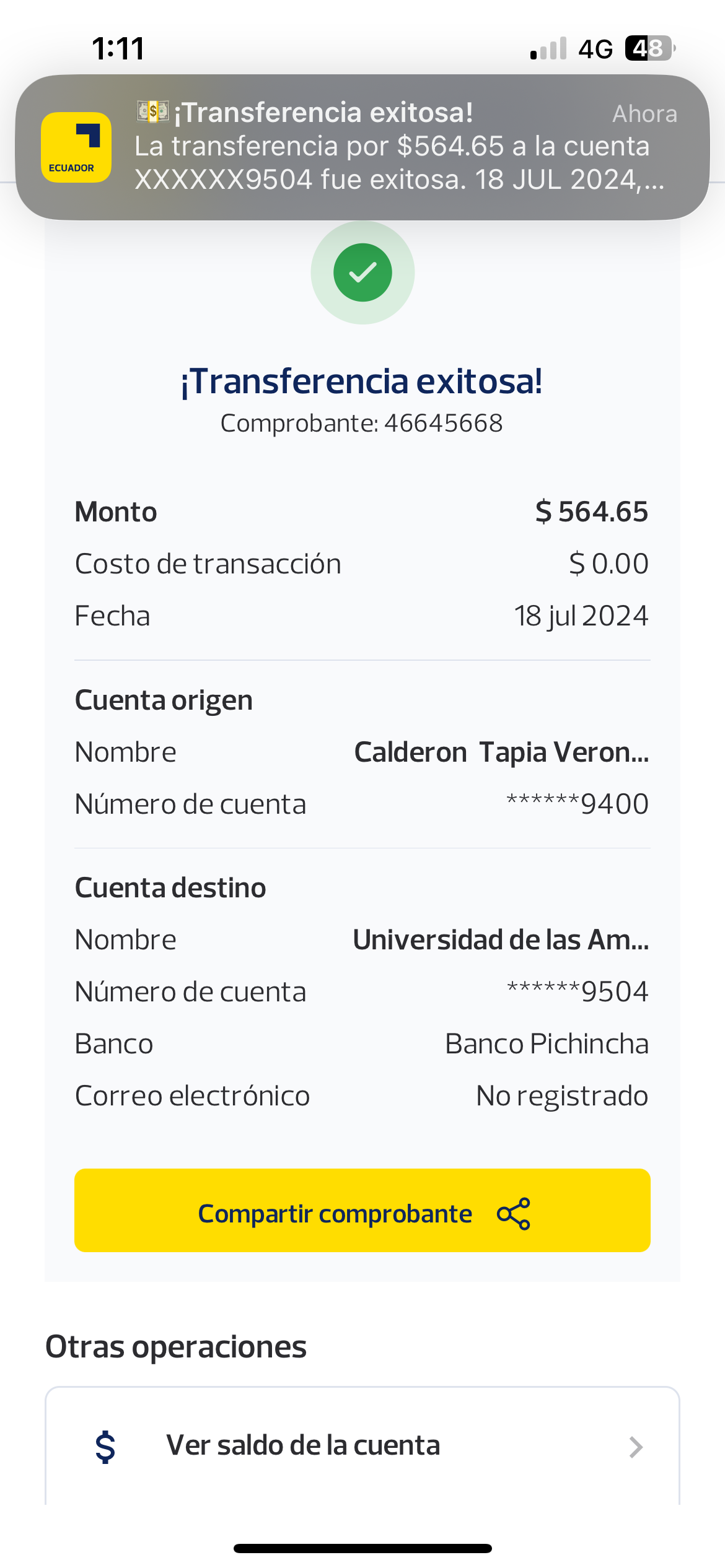The image size is (725, 1568).
Task: Tap the Banco Pichincha value
Action: (547, 1044)
